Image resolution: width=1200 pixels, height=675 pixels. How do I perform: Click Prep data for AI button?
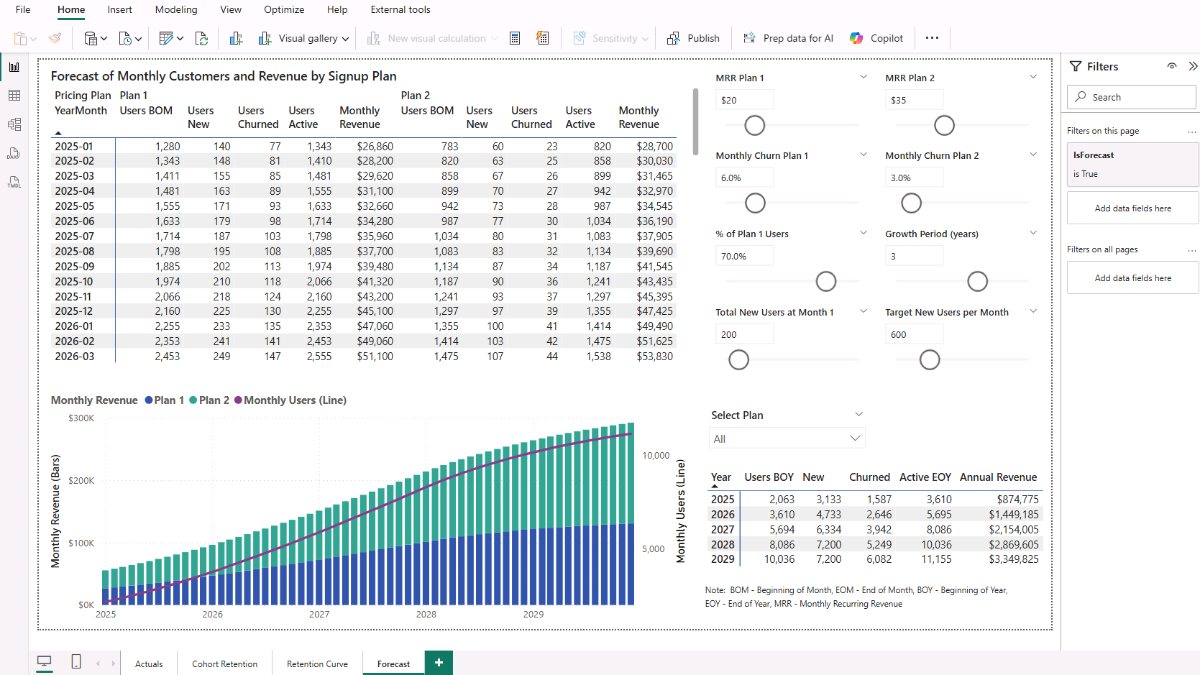coord(788,38)
